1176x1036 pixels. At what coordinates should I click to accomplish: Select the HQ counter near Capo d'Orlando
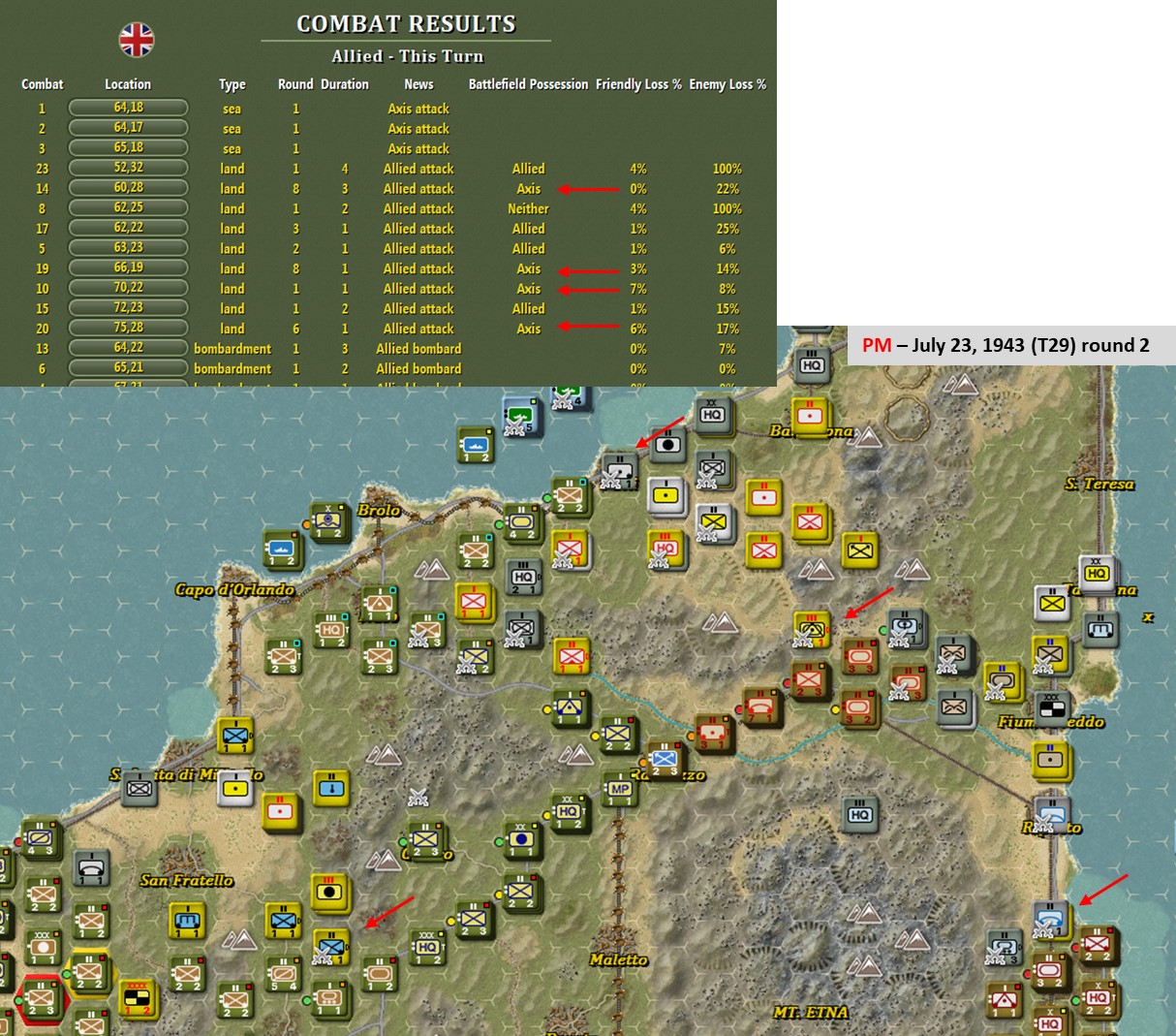pyautogui.click(x=329, y=631)
